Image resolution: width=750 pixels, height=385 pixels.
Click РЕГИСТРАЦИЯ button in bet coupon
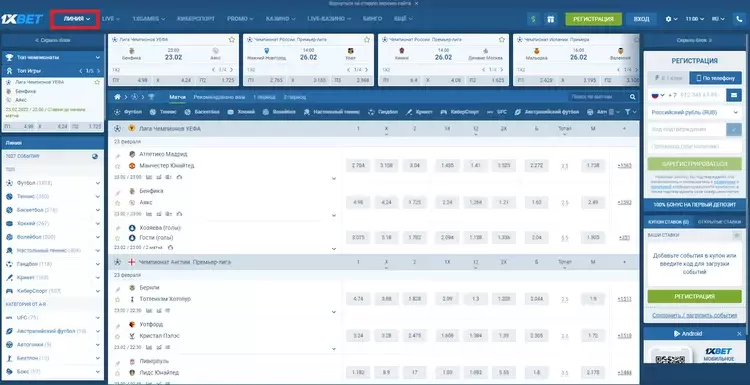pos(695,297)
